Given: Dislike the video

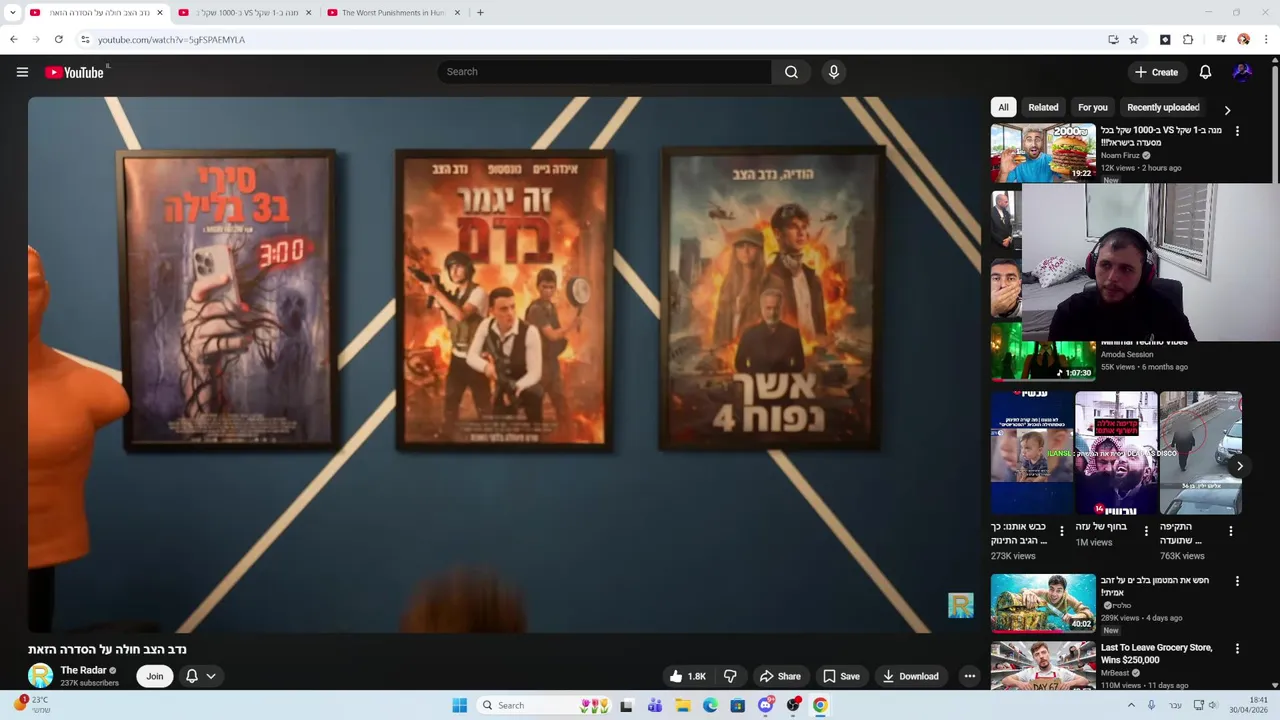Looking at the screenshot, I should [730, 676].
